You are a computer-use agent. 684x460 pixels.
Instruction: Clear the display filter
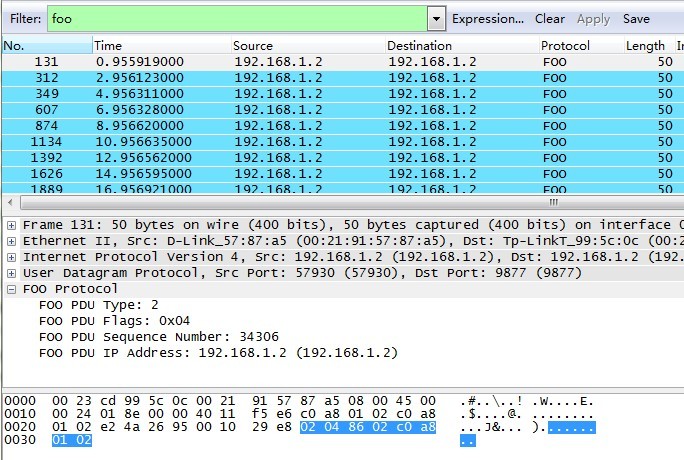pos(550,19)
